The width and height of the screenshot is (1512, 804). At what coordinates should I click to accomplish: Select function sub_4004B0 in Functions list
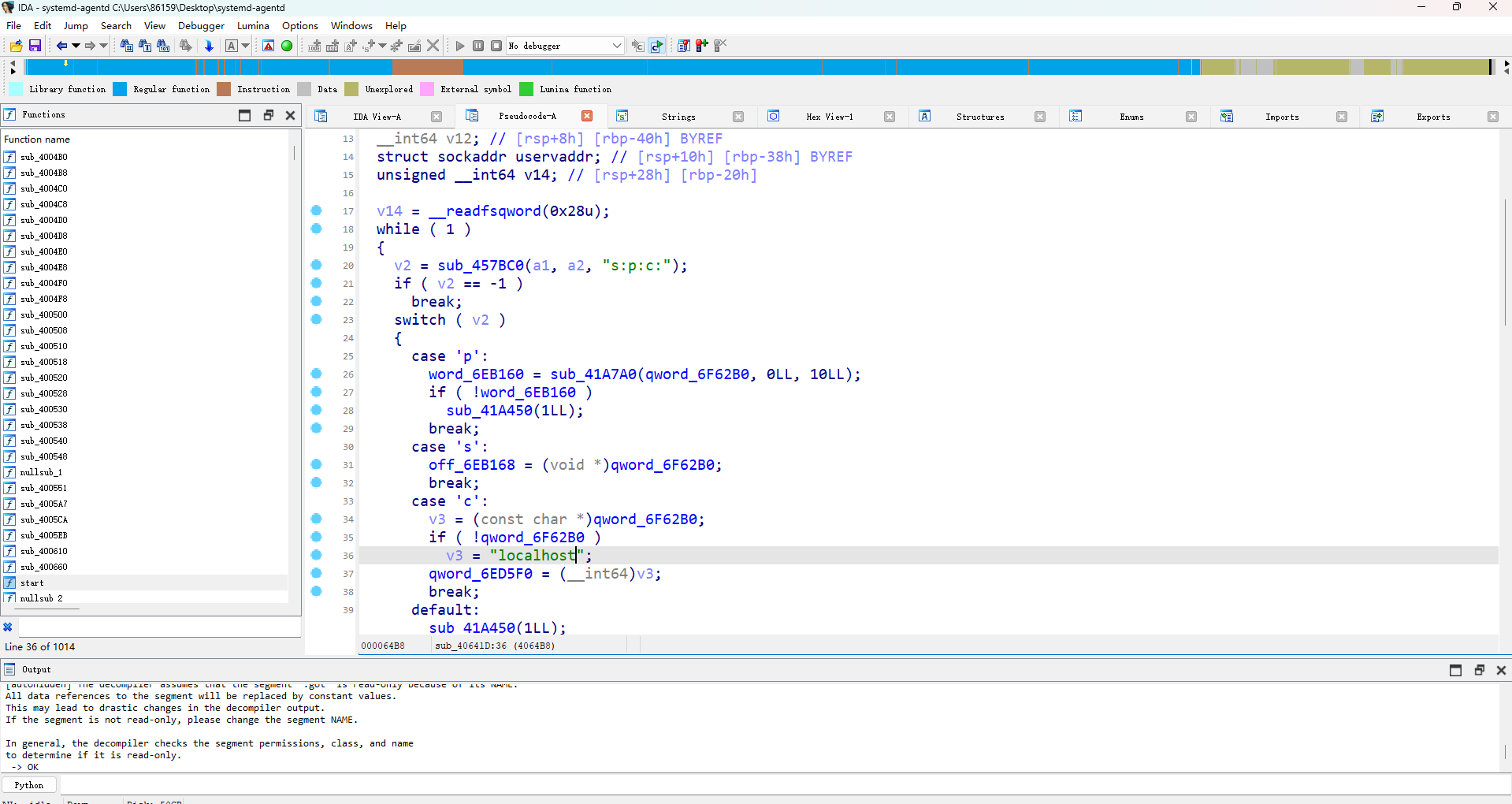click(145, 157)
